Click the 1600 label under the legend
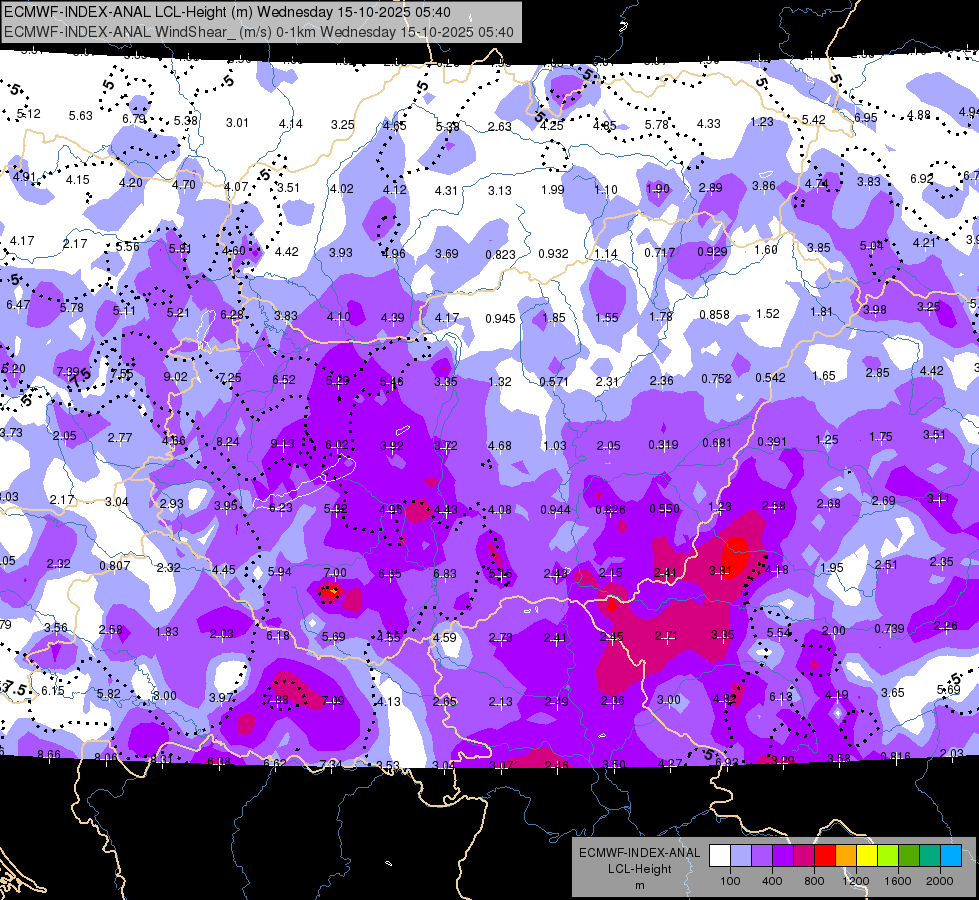The image size is (979, 900). click(x=898, y=881)
